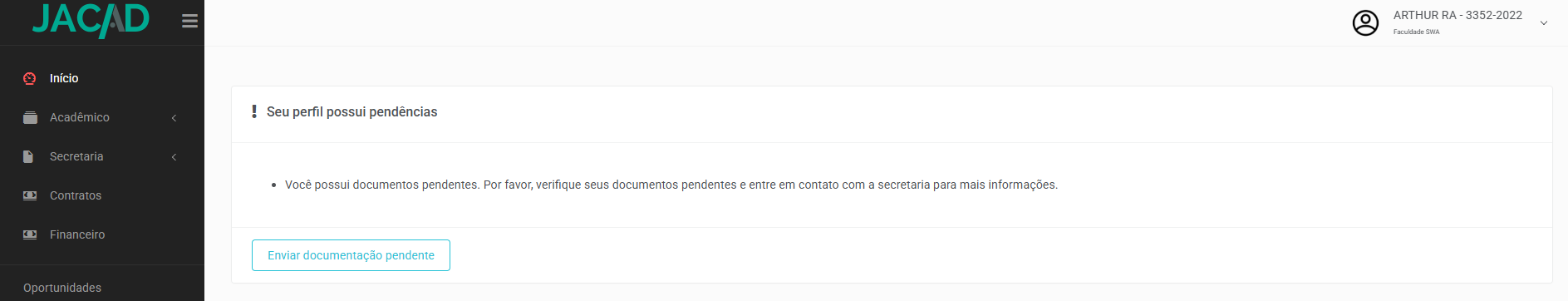Open the Financeiro menu item
This screenshot has width=1568, height=301.
point(102,234)
